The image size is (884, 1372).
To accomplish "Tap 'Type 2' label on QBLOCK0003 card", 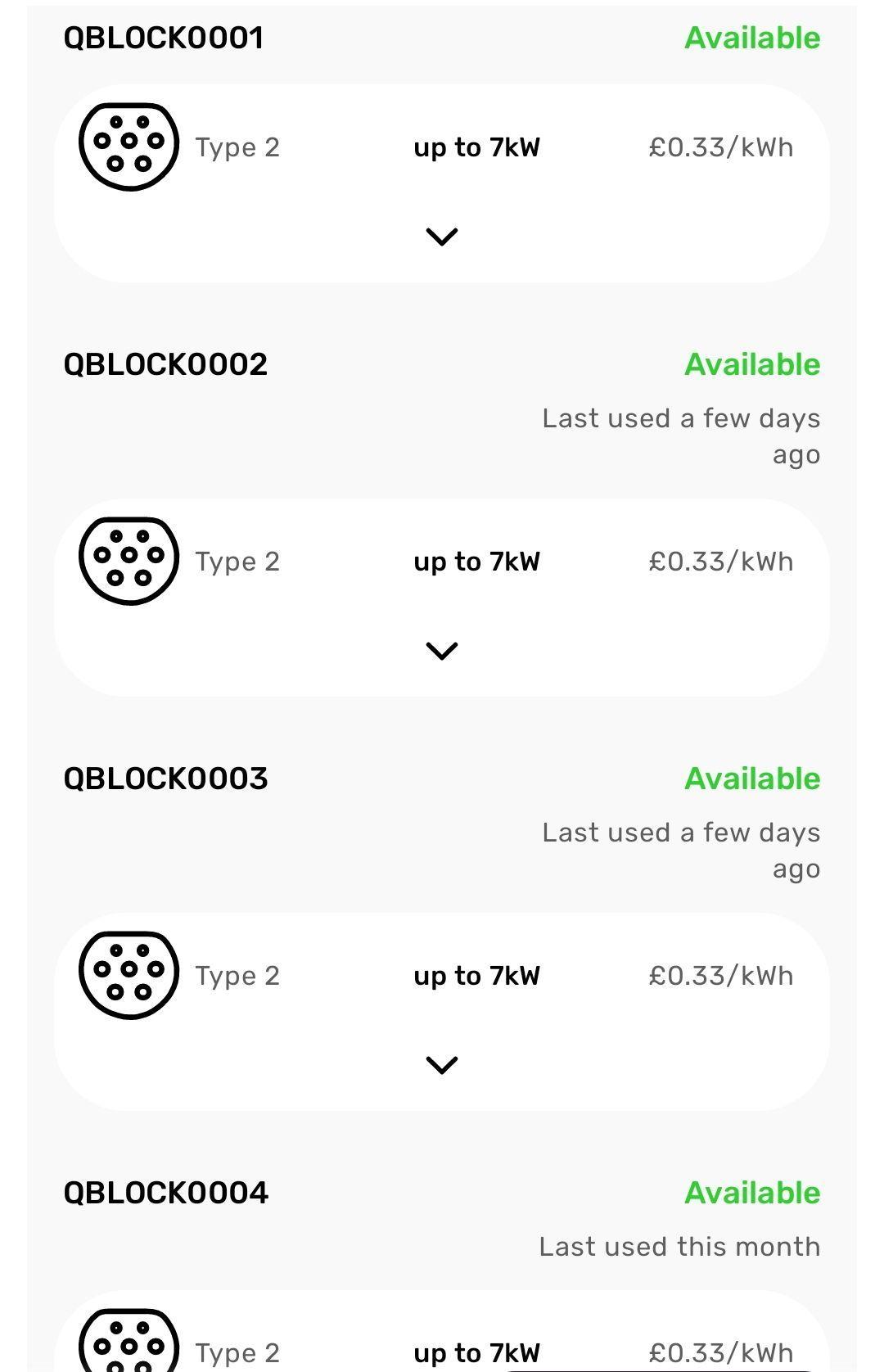I will tap(237, 976).
